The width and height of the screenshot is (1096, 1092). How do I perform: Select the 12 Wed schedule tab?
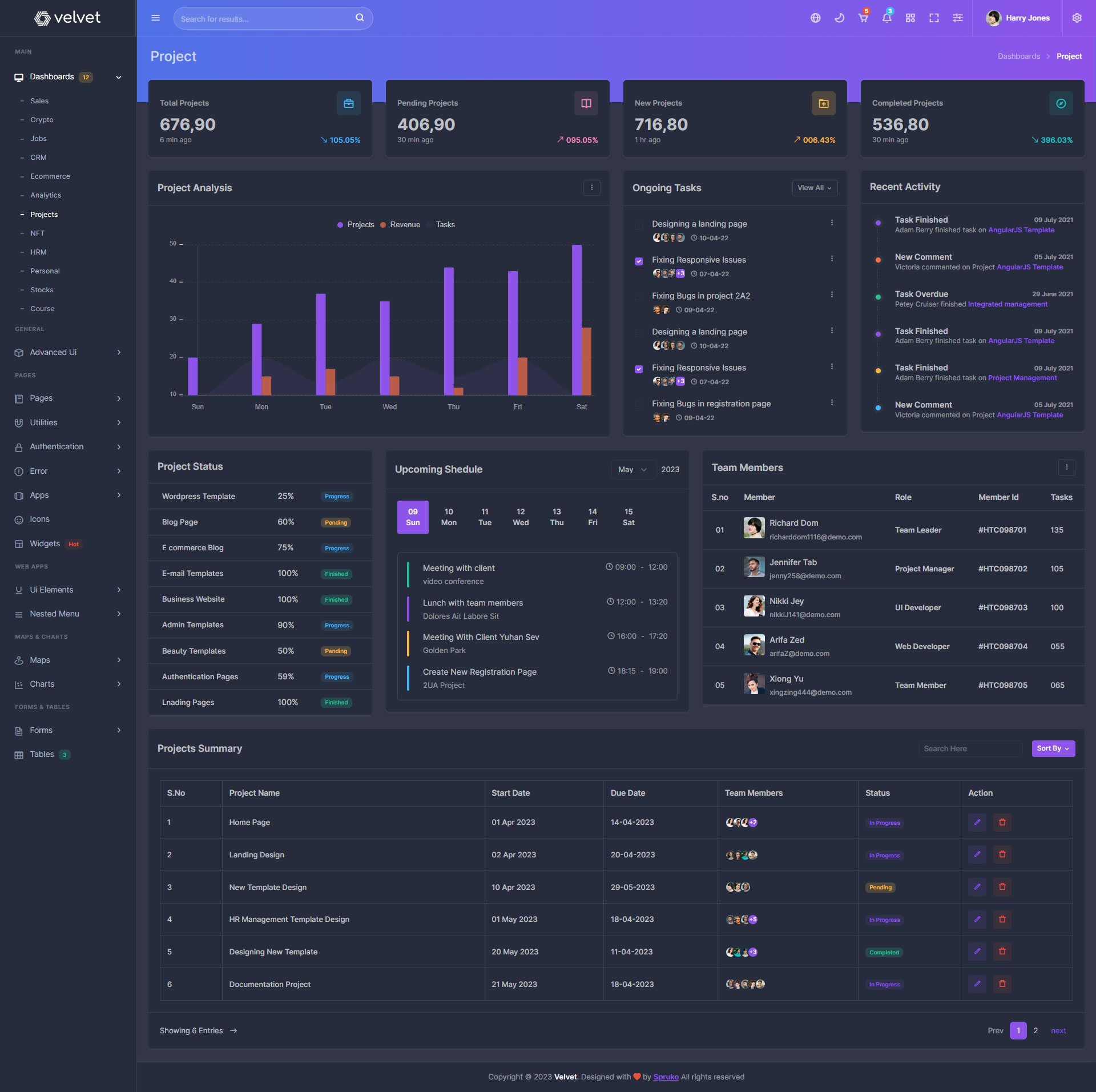click(x=520, y=517)
